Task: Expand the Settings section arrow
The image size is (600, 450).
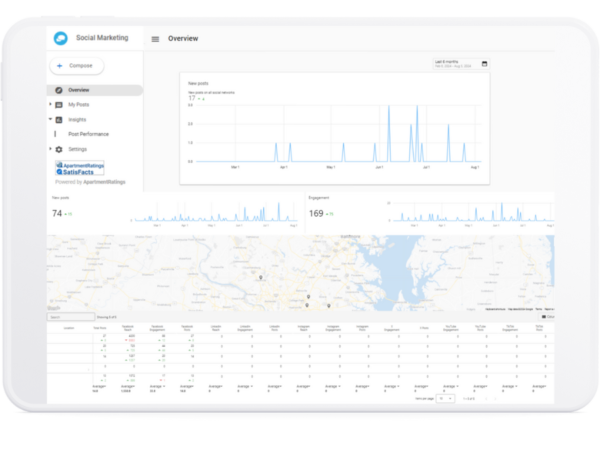Action: (x=50, y=149)
